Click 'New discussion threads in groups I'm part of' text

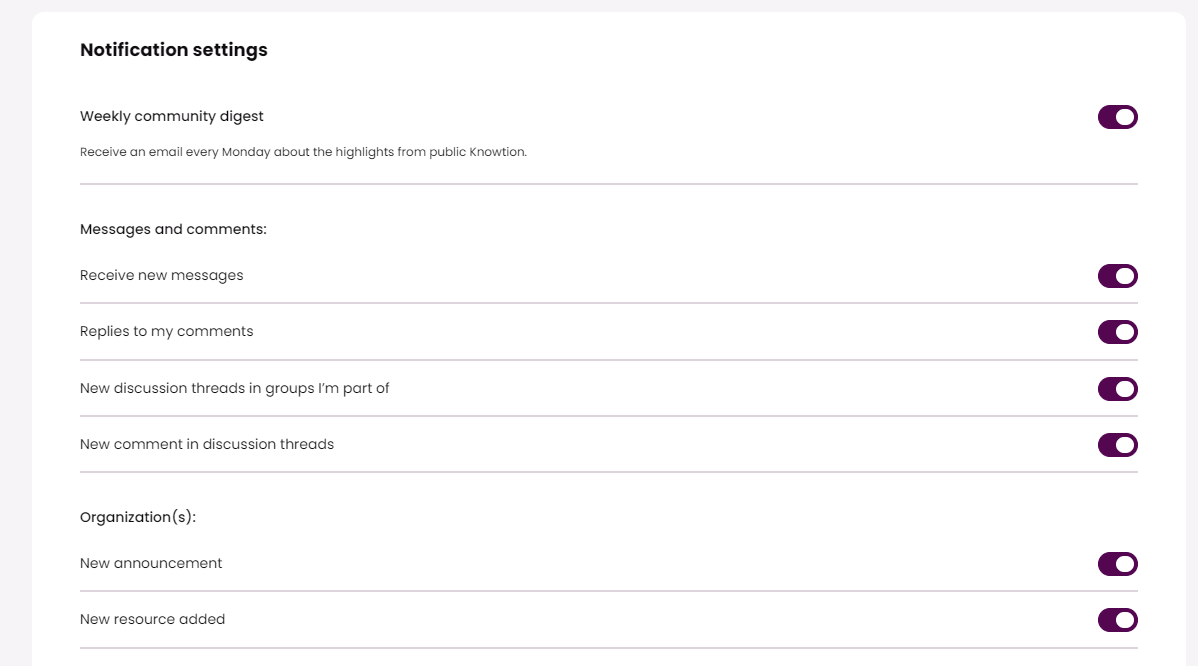click(x=235, y=388)
